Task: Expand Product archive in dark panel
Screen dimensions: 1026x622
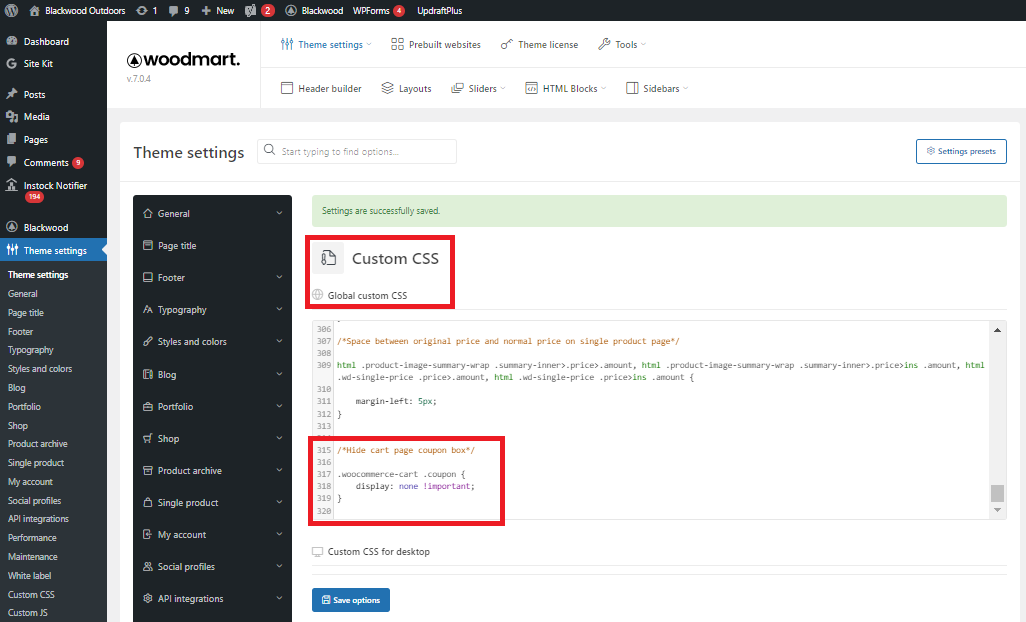Action: 212,470
